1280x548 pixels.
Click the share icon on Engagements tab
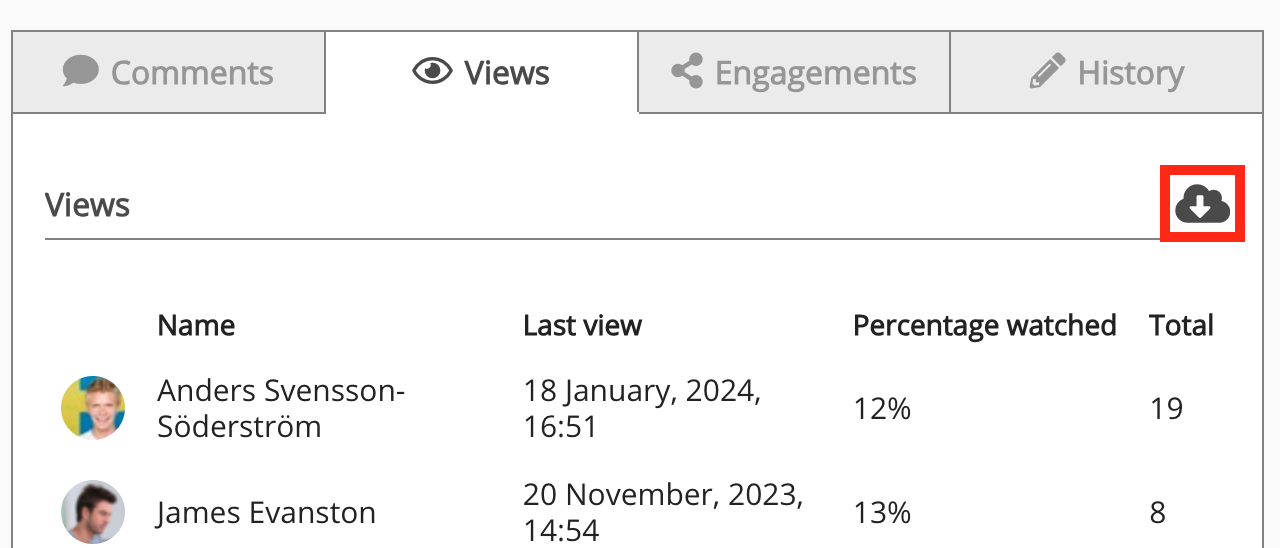[x=687, y=72]
